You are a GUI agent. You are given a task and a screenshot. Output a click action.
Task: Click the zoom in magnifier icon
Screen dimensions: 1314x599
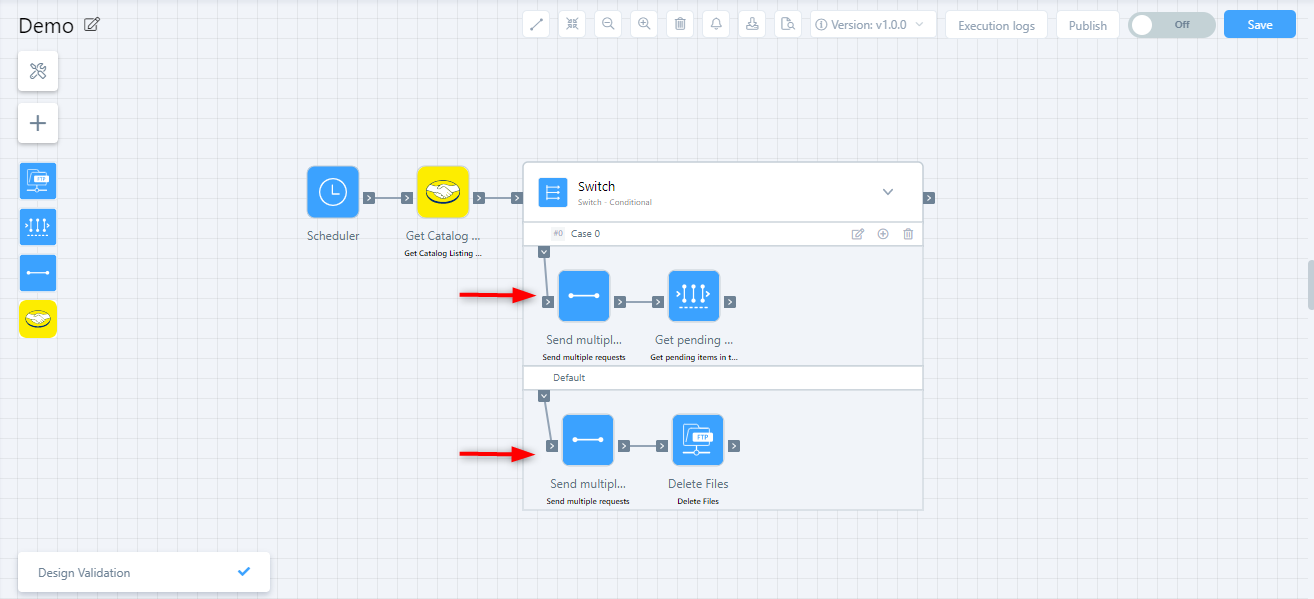coord(644,25)
